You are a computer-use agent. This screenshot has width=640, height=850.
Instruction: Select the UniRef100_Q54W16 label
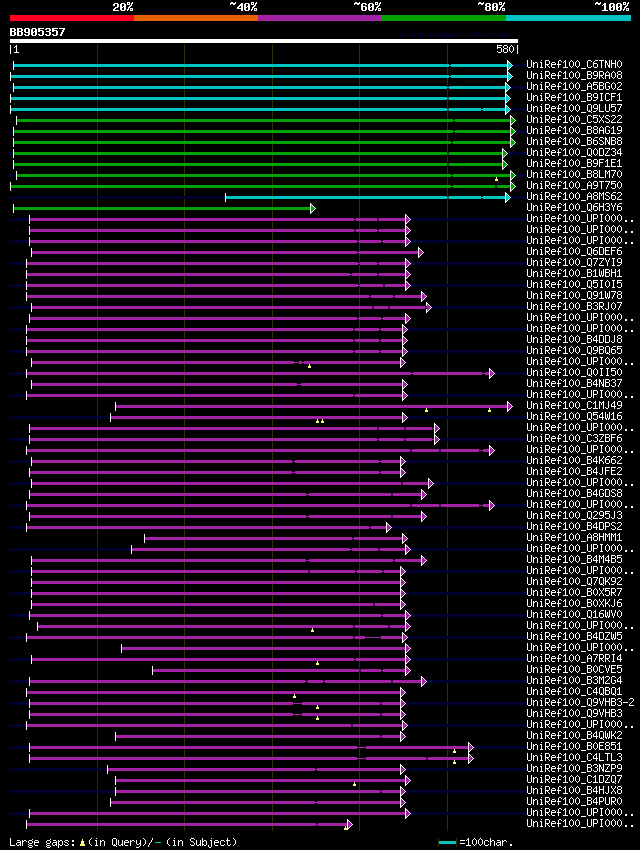click(x=574, y=417)
